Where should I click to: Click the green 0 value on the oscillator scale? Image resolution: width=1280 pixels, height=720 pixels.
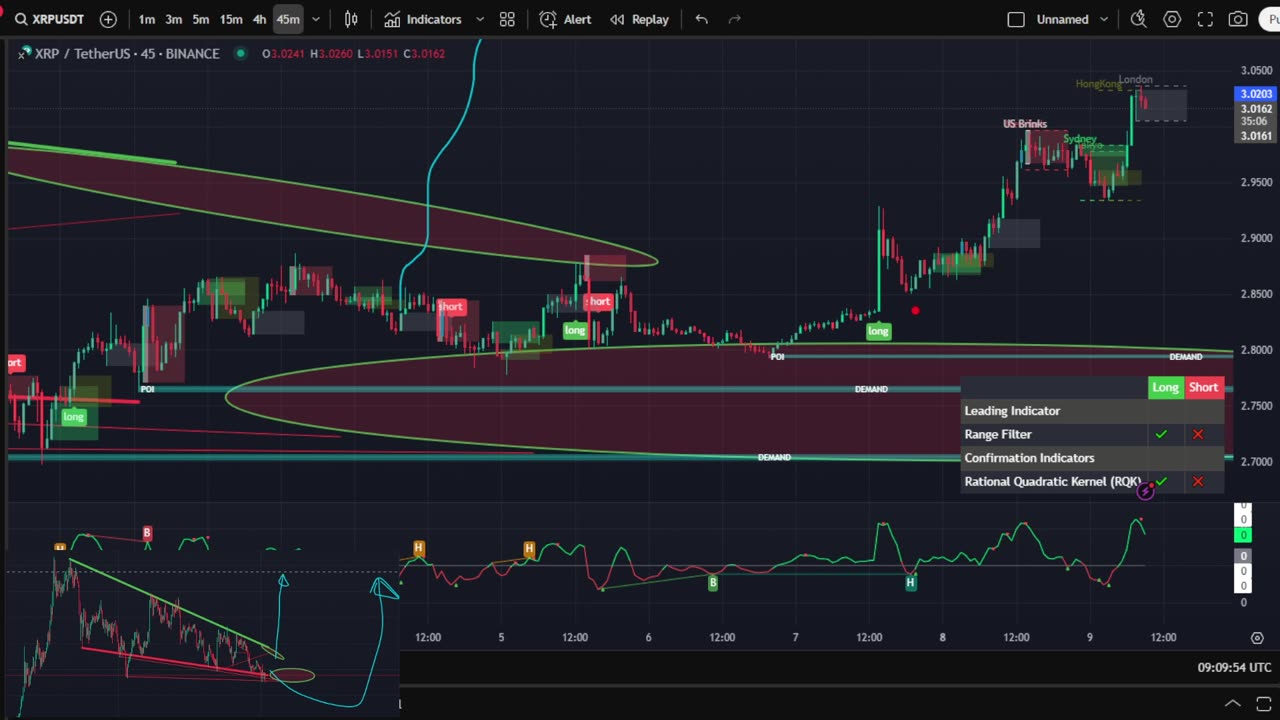coord(1244,535)
